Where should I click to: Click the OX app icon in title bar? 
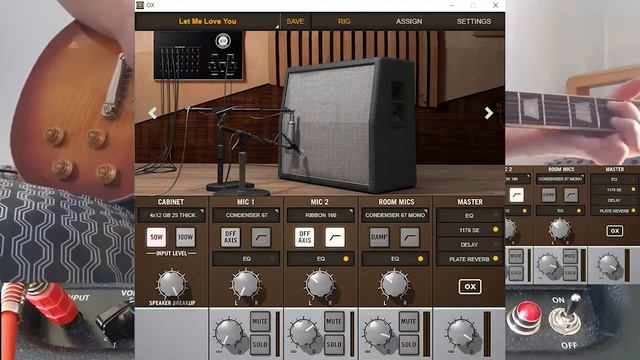(140, 5)
